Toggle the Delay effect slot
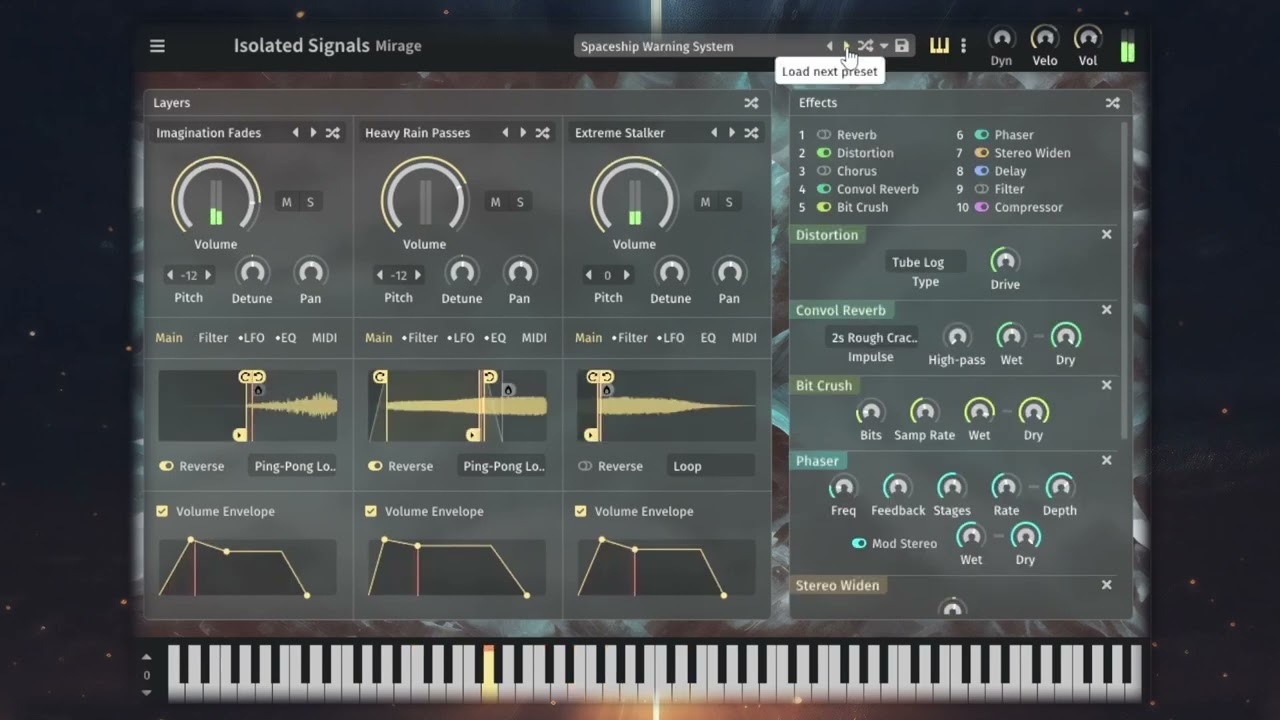Image resolution: width=1280 pixels, height=720 pixels. (x=982, y=171)
